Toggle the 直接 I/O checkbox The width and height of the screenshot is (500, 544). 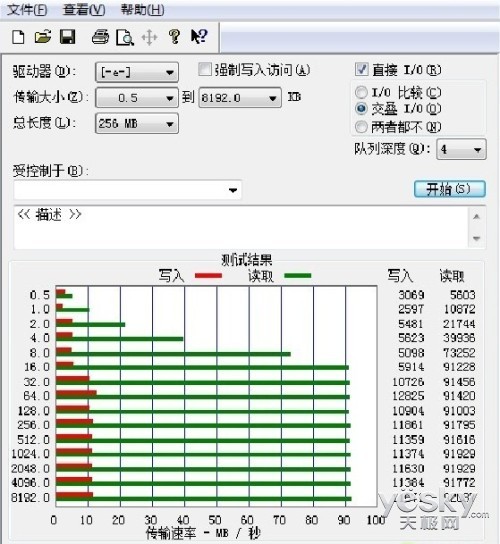click(x=362, y=69)
